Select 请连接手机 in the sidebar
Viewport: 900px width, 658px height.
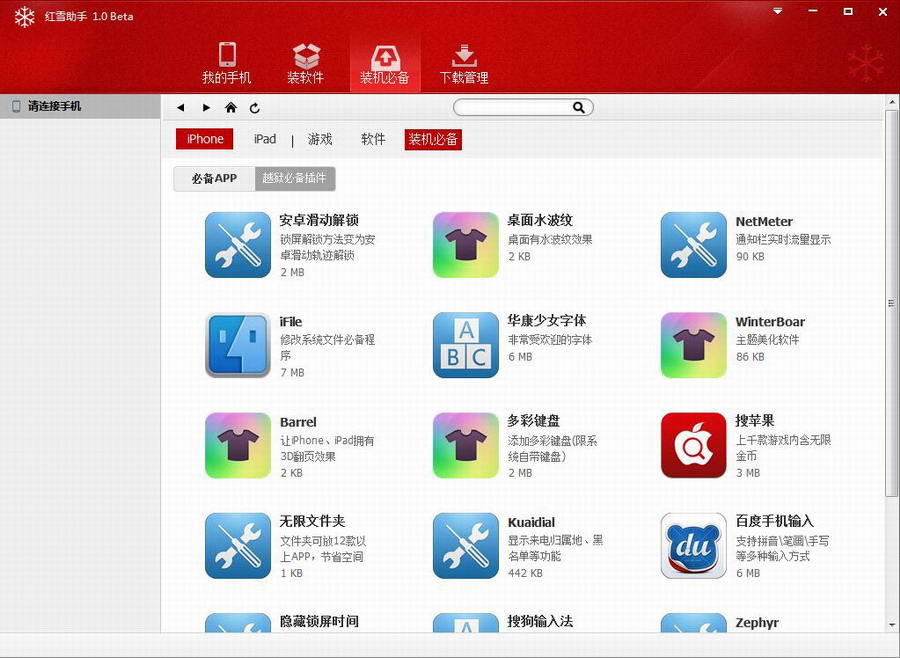coord(80,106)
